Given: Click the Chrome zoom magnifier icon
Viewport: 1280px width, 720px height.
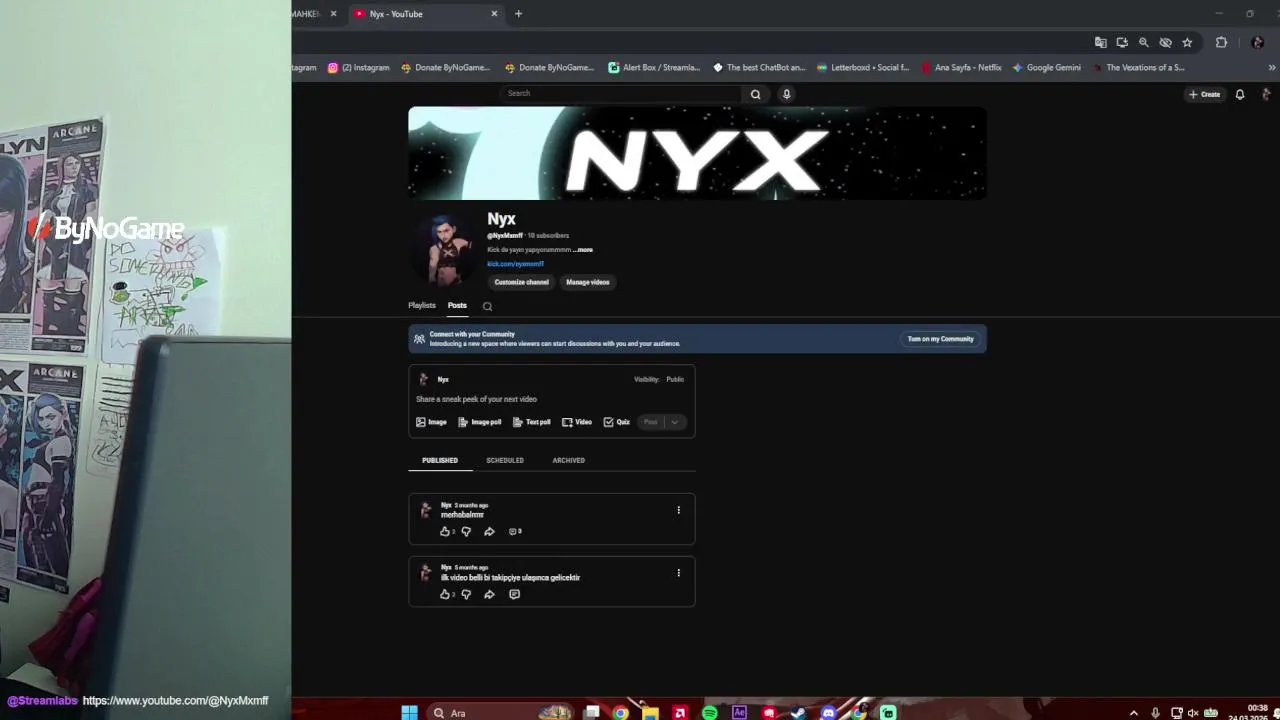Looking at the screenshot, I should tap(1144, 42).
